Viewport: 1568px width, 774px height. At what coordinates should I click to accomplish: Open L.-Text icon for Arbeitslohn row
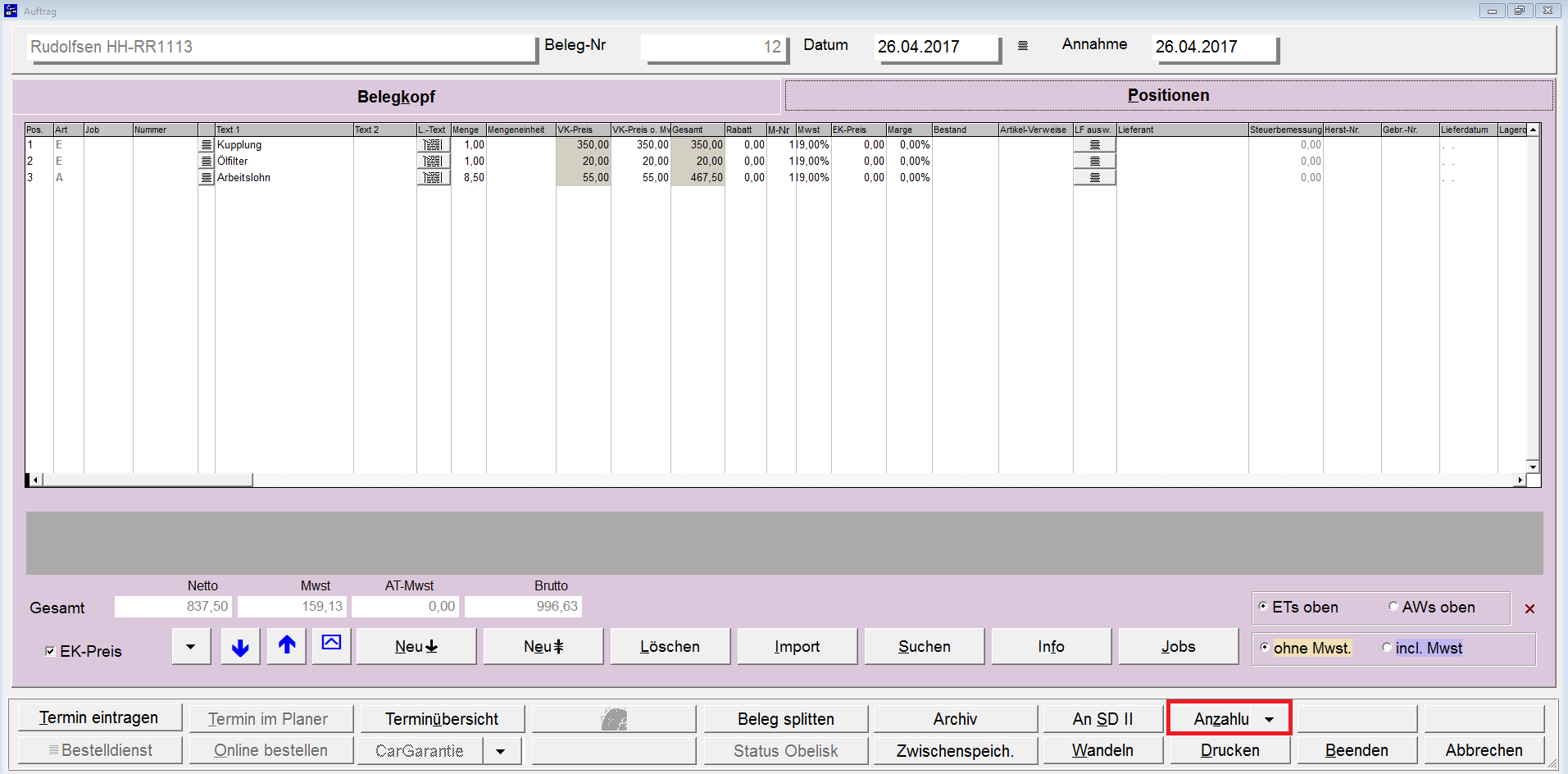pyautogui.click(x=434, y=178)
